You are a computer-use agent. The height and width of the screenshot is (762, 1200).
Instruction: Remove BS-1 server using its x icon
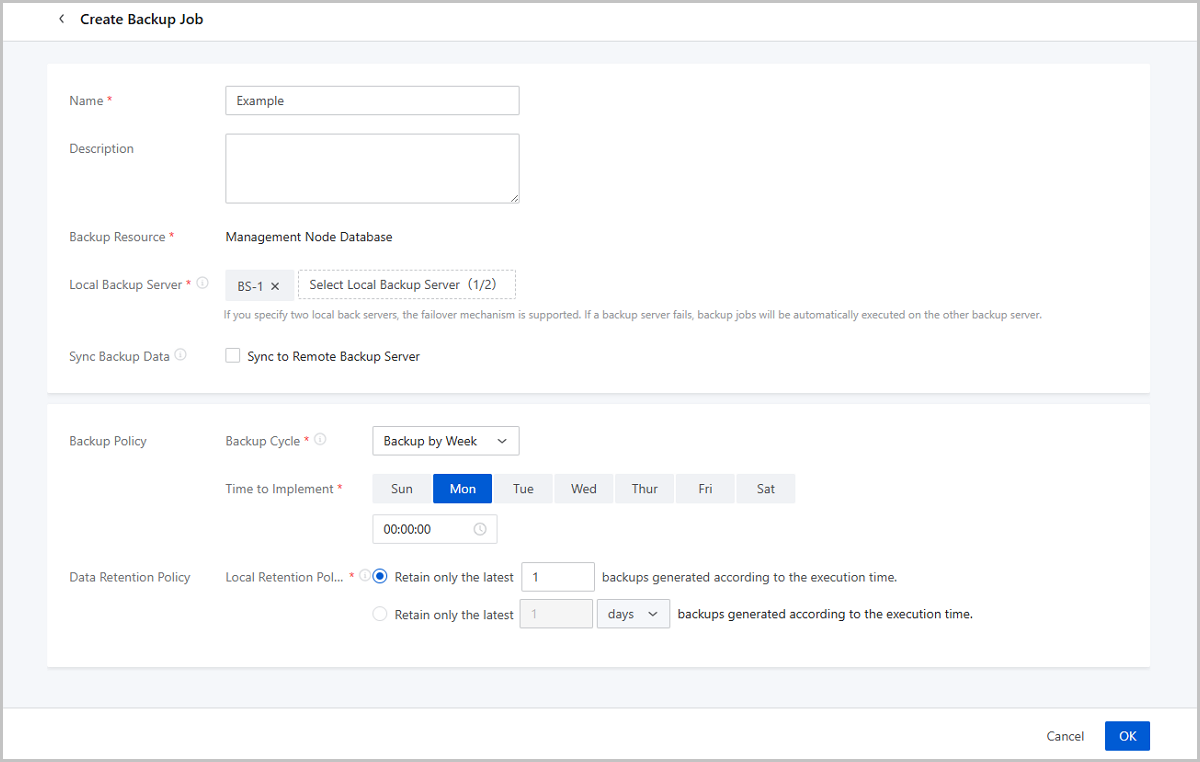[x=275, y=286]
